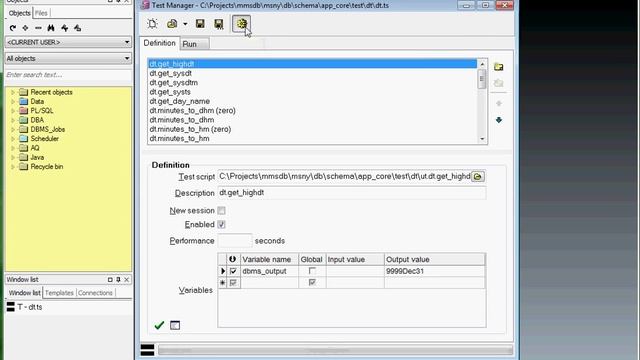
Task: Browse for test script with the open icon
Action: pos(478,176)
